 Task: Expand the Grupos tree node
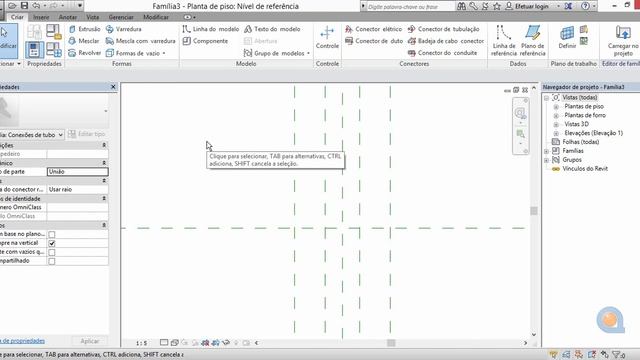coord(547,160)
